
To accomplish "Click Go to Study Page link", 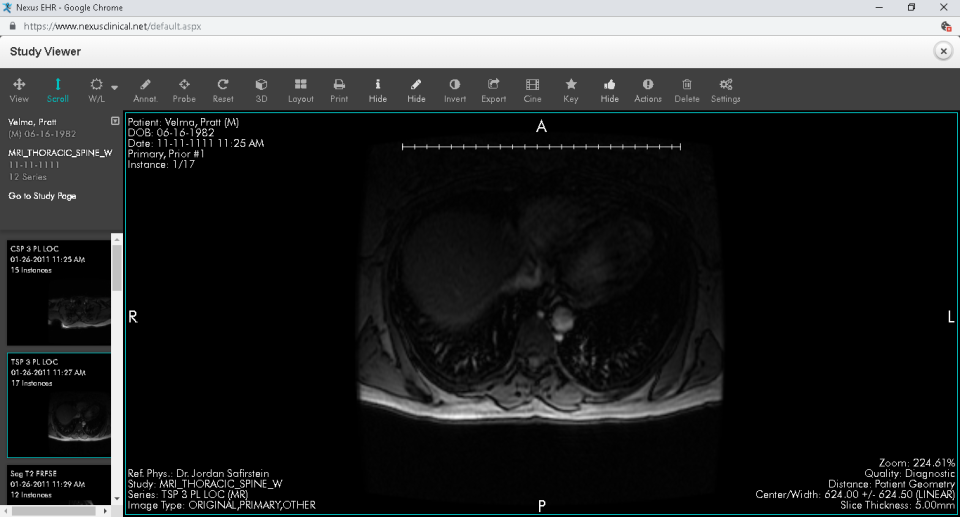I will pyautogui.click(x=42, y=196).
